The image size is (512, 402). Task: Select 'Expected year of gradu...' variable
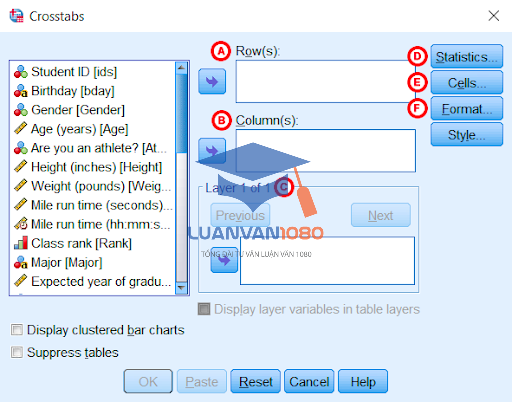[x=92, y=281]
